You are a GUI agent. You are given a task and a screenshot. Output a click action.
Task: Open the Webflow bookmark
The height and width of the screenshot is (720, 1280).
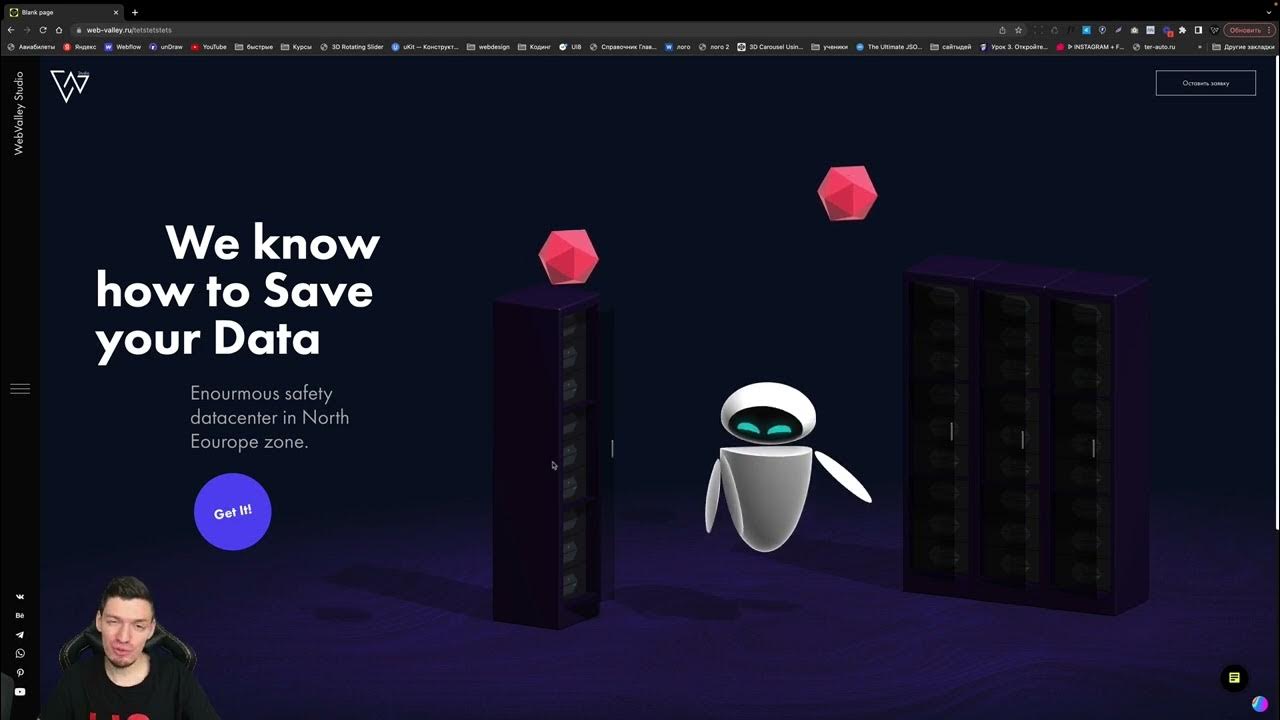pos(123,47)
